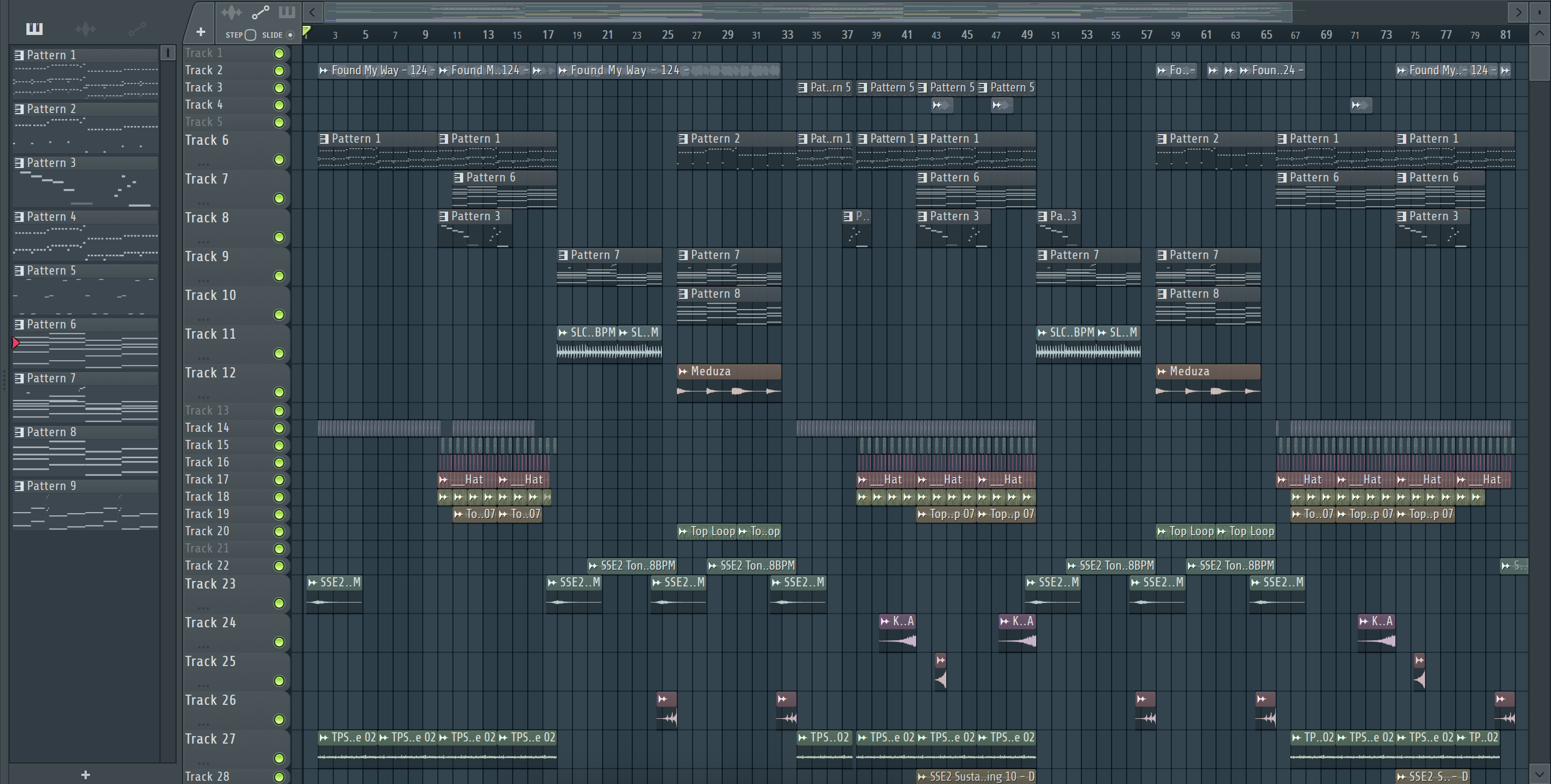This screenshot has height=784, width=1551.
Task: Toggle automation clip focus icon
Action: pos(260,12)
